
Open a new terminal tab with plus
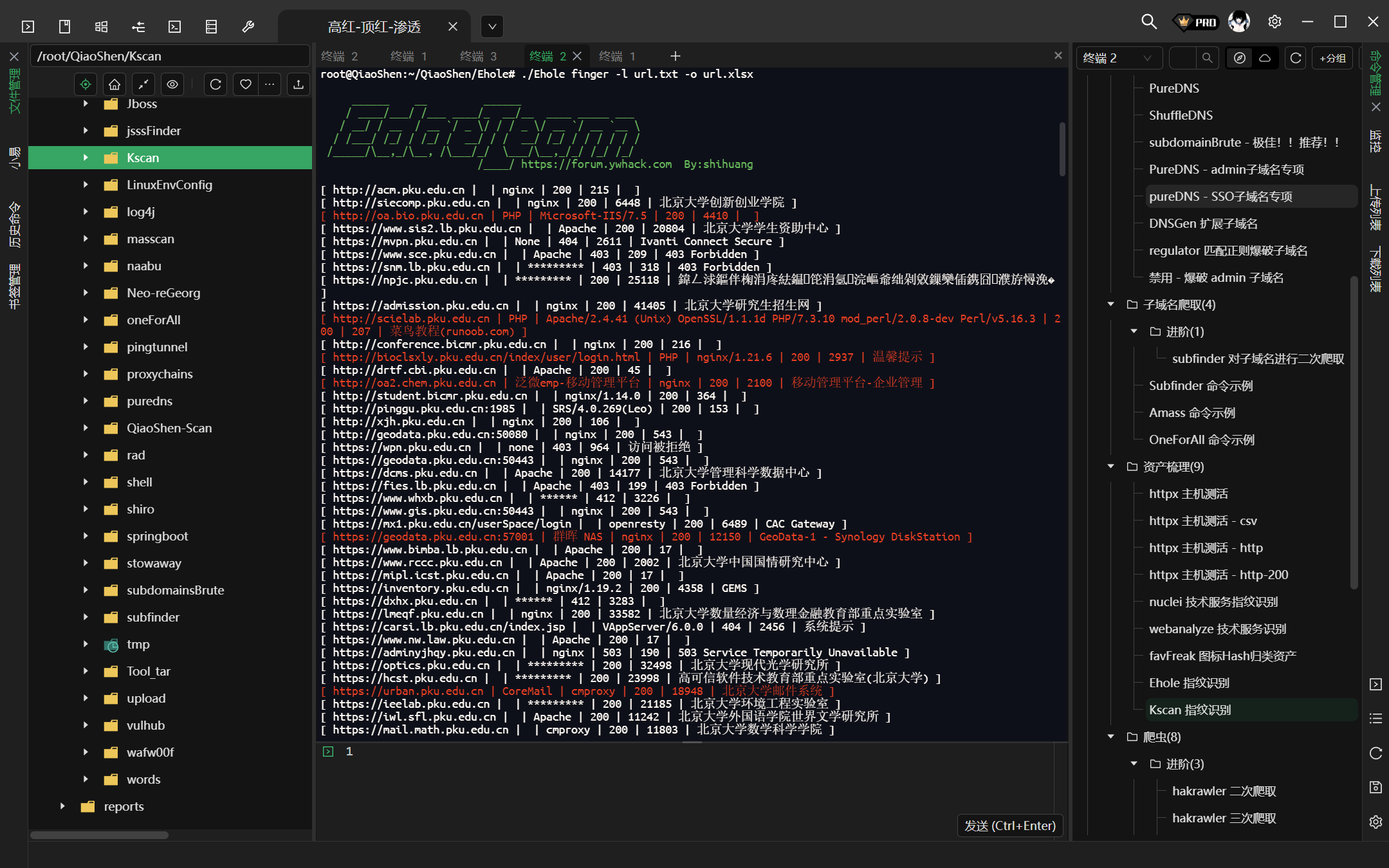(x=675, y=57)
